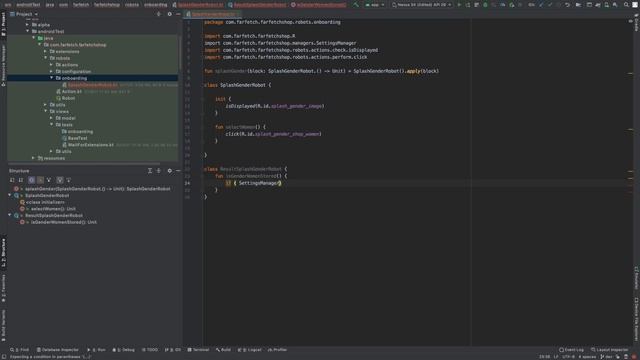Image resolution: width=640 pixels, height=360 pixels.
Task: Click the Search Everywhere magnifier icon
Action: (x=626, y=5)
